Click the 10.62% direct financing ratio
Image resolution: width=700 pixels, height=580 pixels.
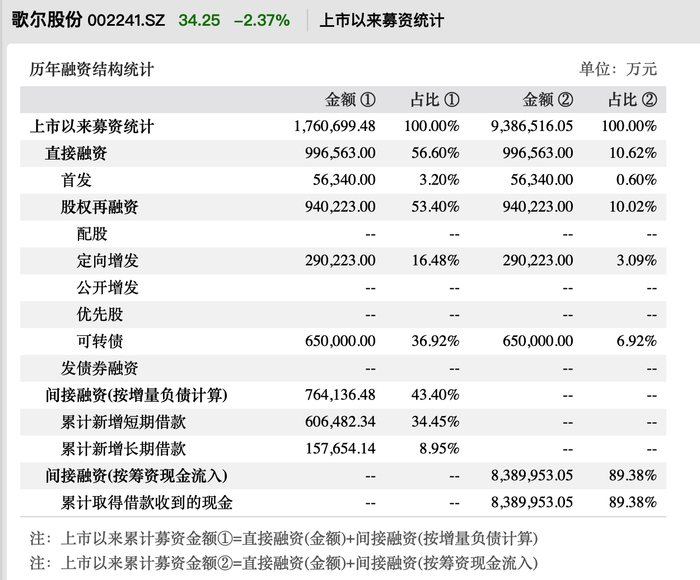point(633,153)
